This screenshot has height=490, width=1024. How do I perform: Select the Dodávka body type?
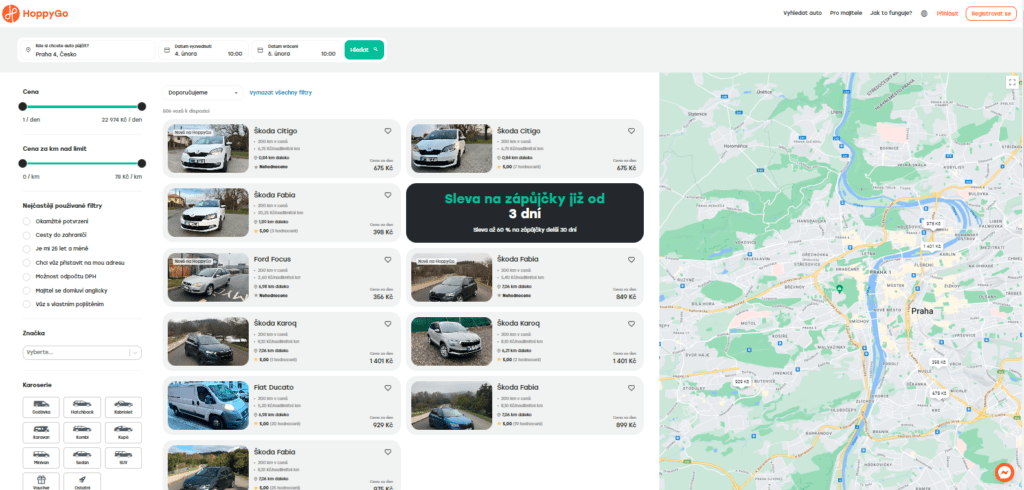tap(41, 407)
